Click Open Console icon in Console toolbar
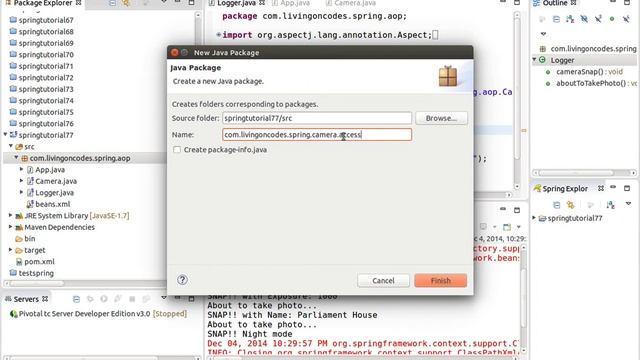Image resolution: width=640 pixels, height=360 pixels. pyautogui.click(x=507, y=227)
